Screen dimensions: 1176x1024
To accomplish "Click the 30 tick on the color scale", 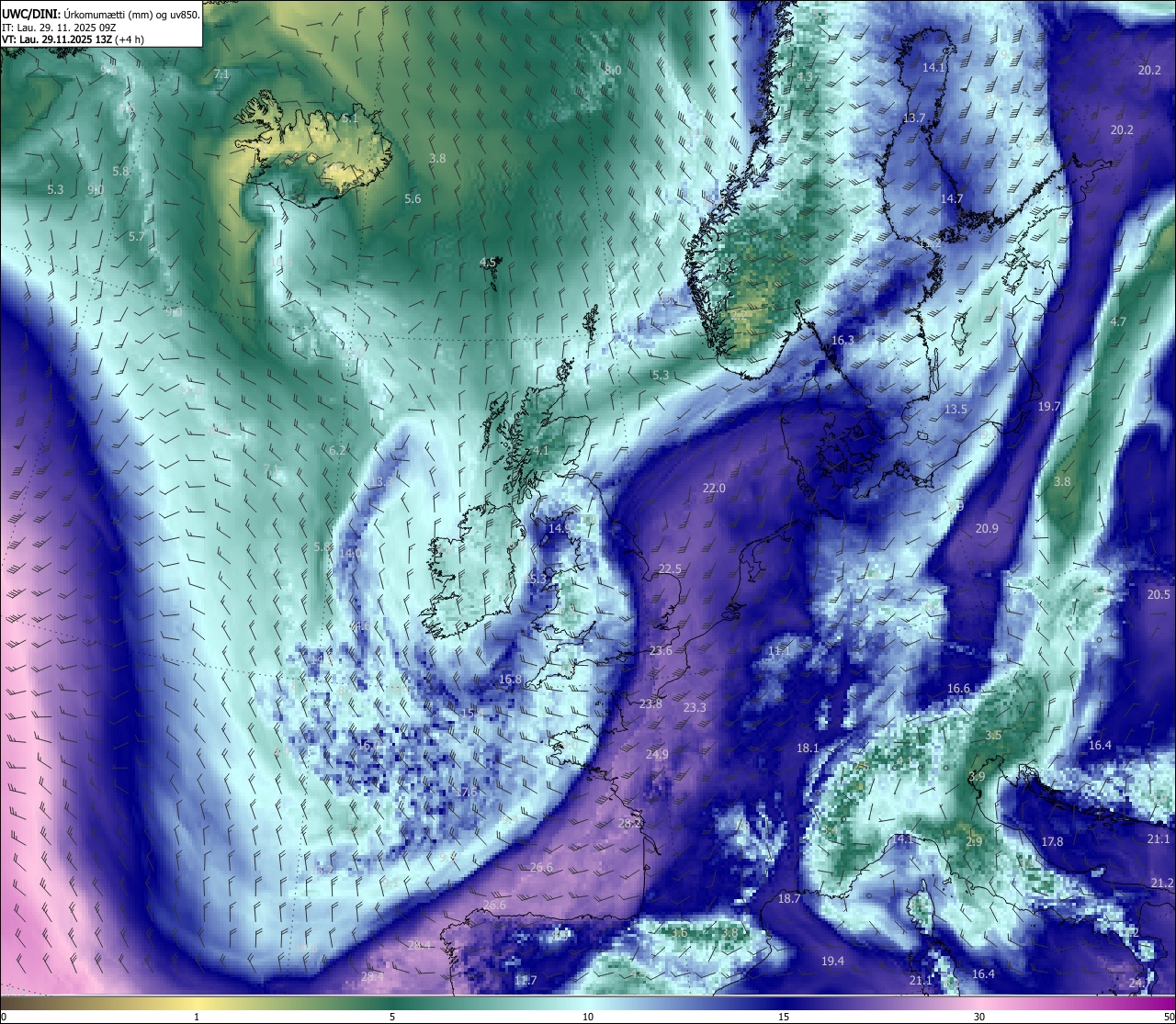I will (x=979, y=1017).
